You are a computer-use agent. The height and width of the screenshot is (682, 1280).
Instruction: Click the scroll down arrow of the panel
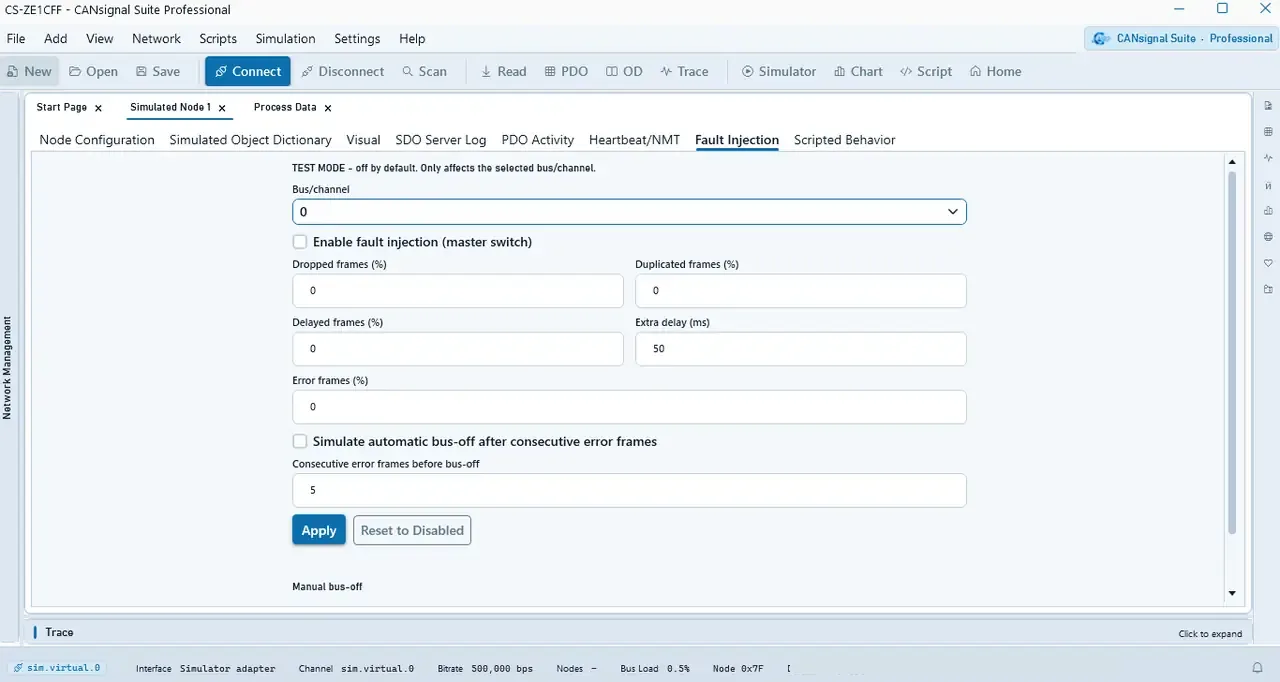click(x=1232, y=593)
